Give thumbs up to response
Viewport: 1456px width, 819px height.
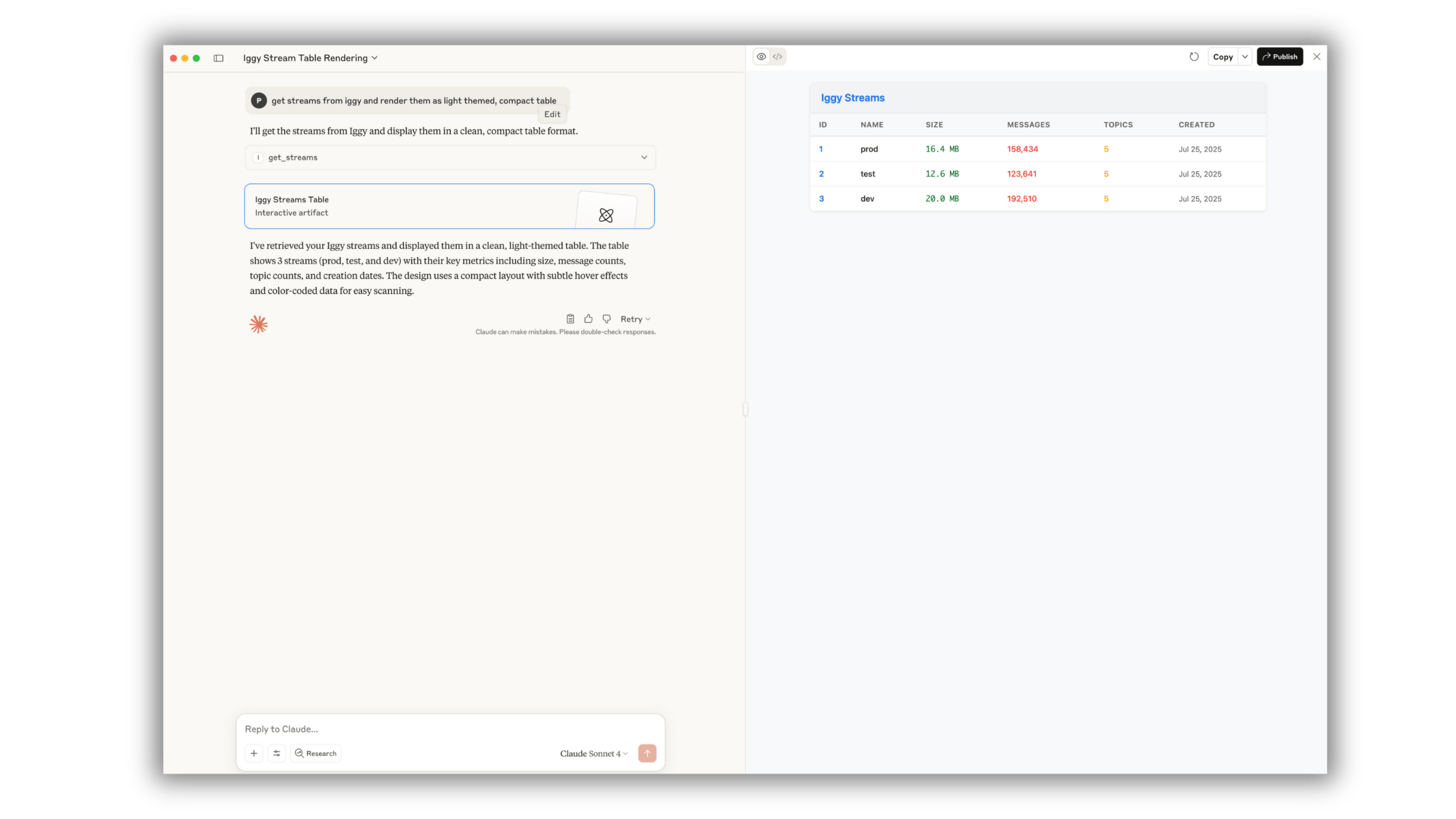pyautogui.click(x=588, y=319)
